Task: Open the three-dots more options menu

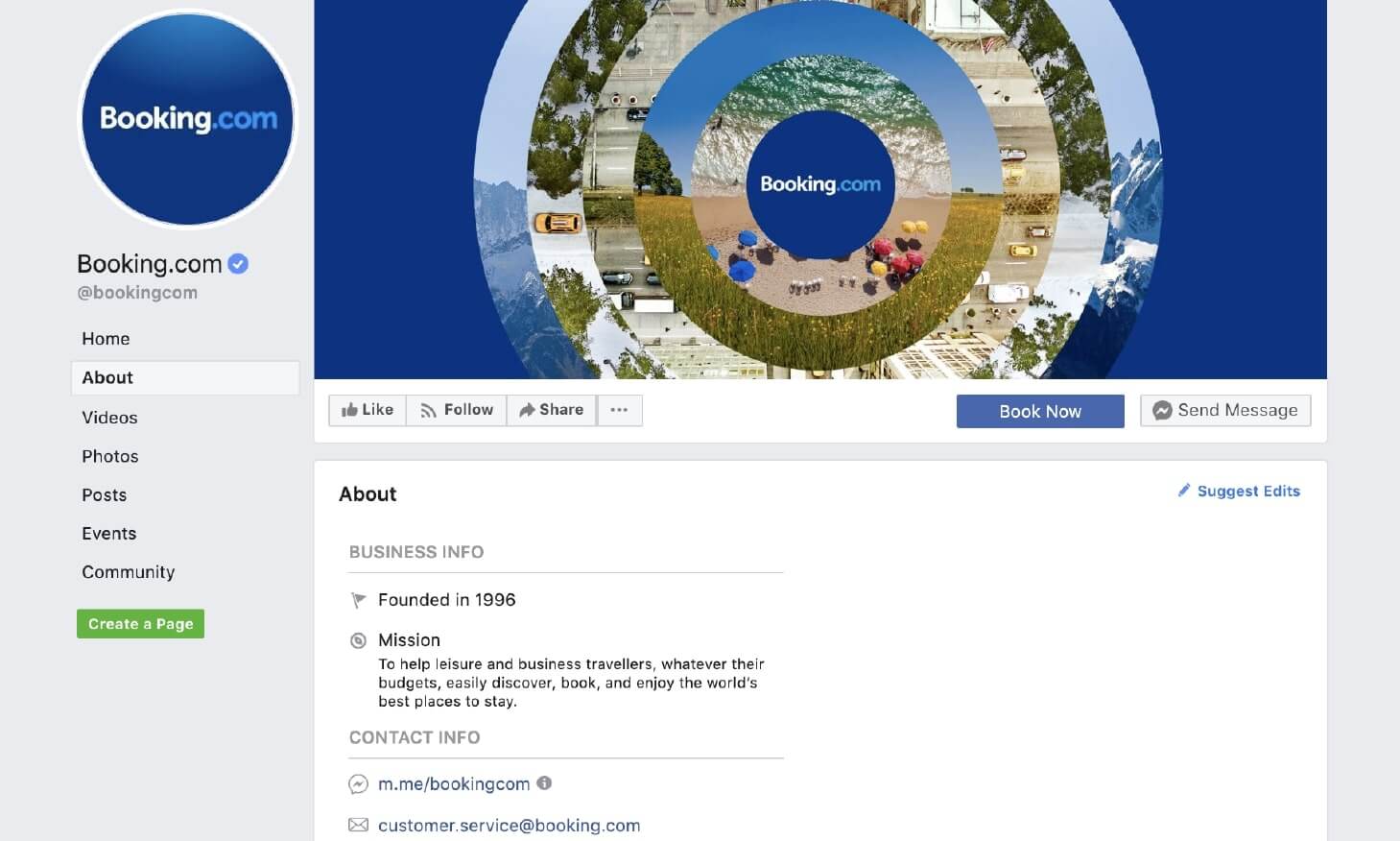Action: click(x=620, y=410)
